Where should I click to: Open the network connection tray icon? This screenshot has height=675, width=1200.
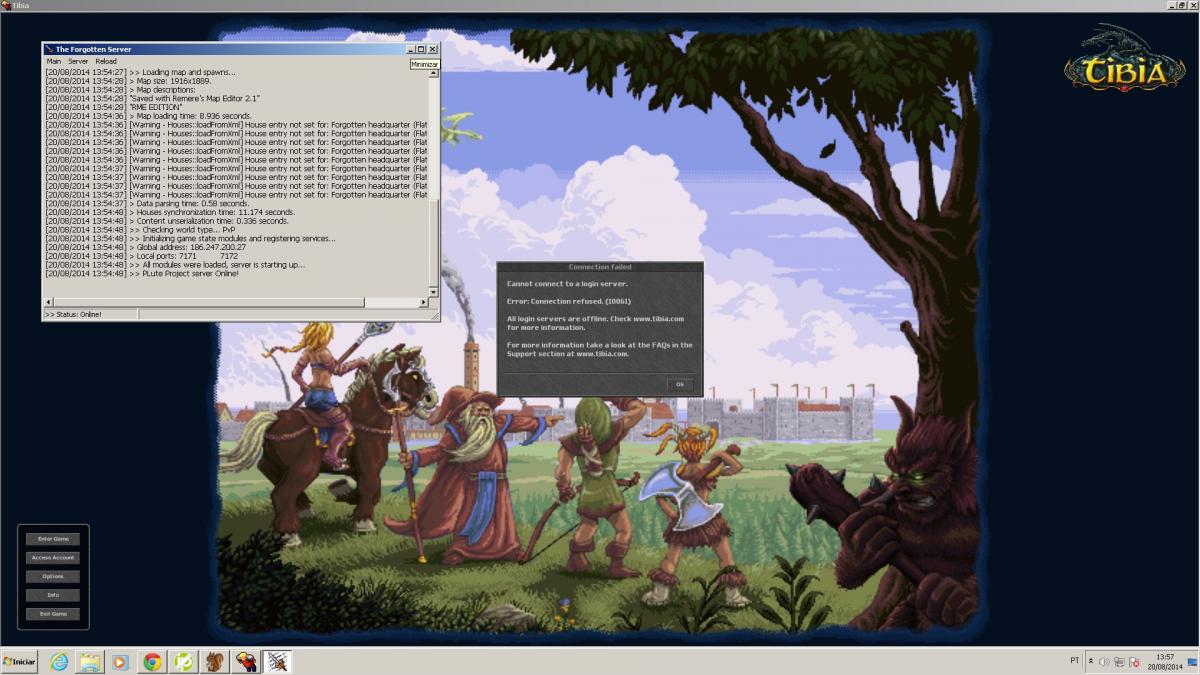point(1120,662)
